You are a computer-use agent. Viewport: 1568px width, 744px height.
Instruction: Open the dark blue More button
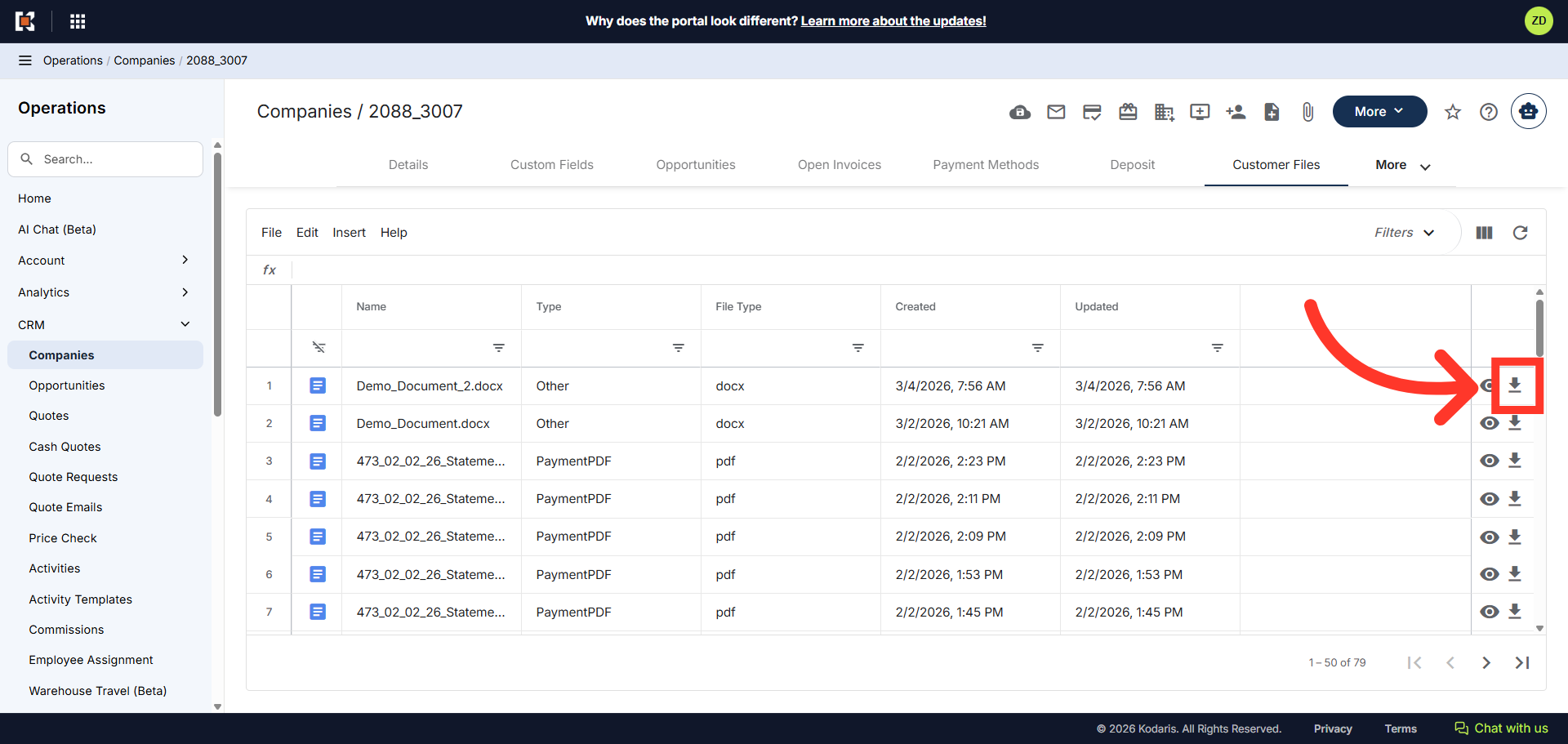click(x=1379, y=112)
